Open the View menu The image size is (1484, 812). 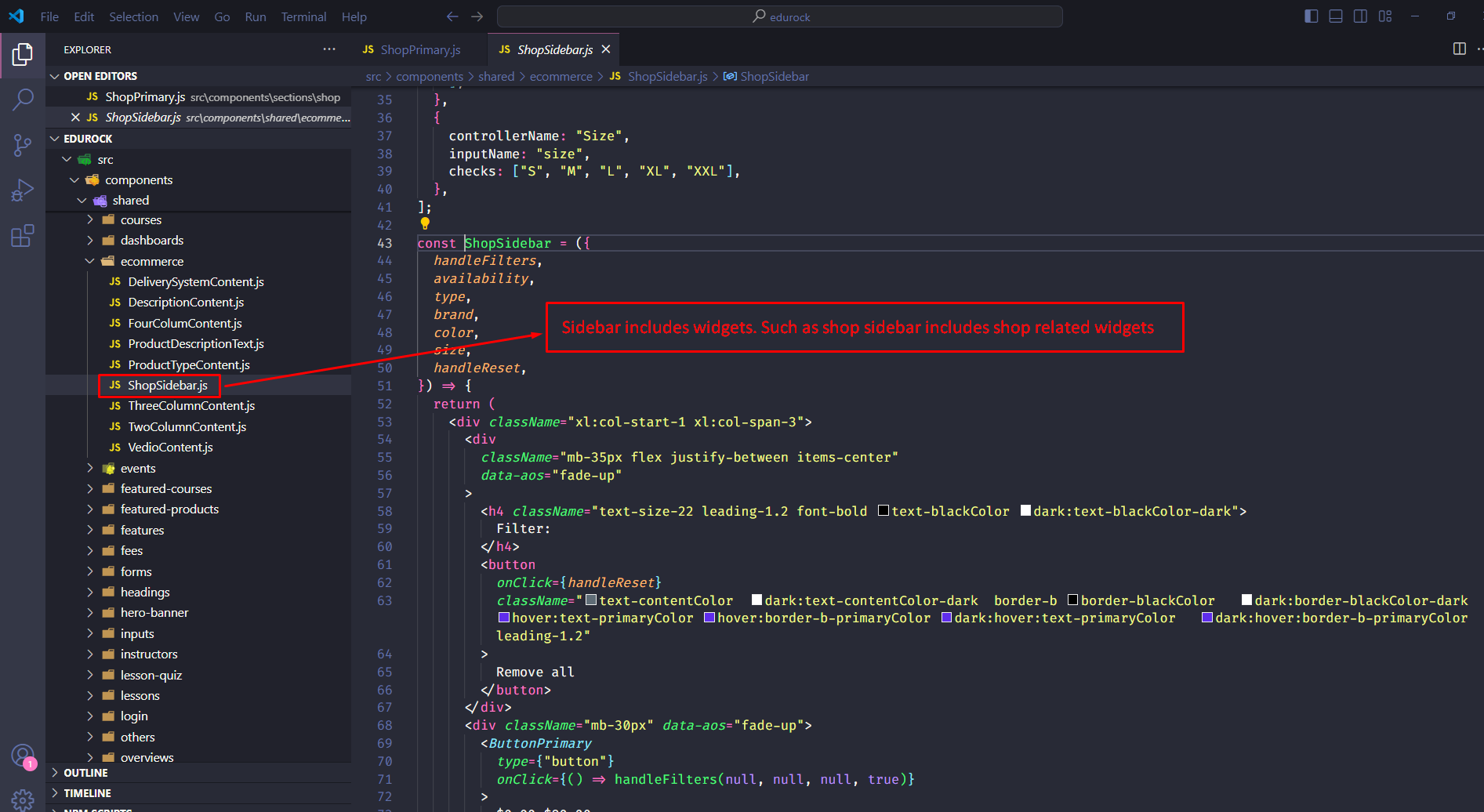tap(186, 16)
